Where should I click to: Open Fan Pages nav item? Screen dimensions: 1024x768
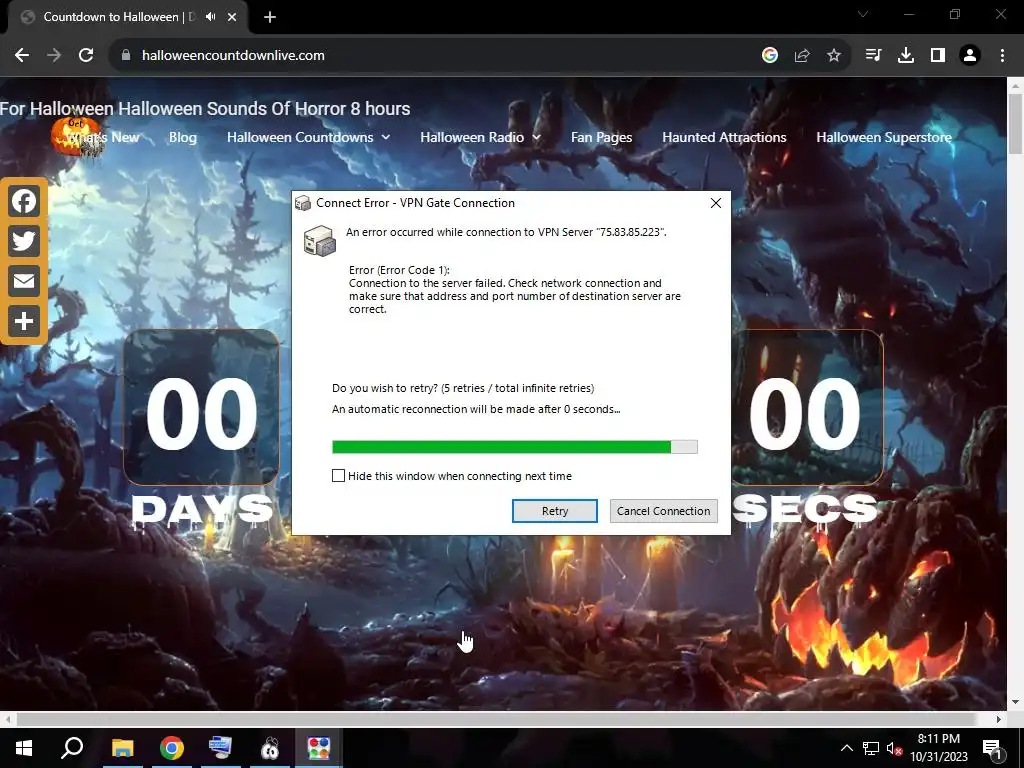[x=601, y=137]
